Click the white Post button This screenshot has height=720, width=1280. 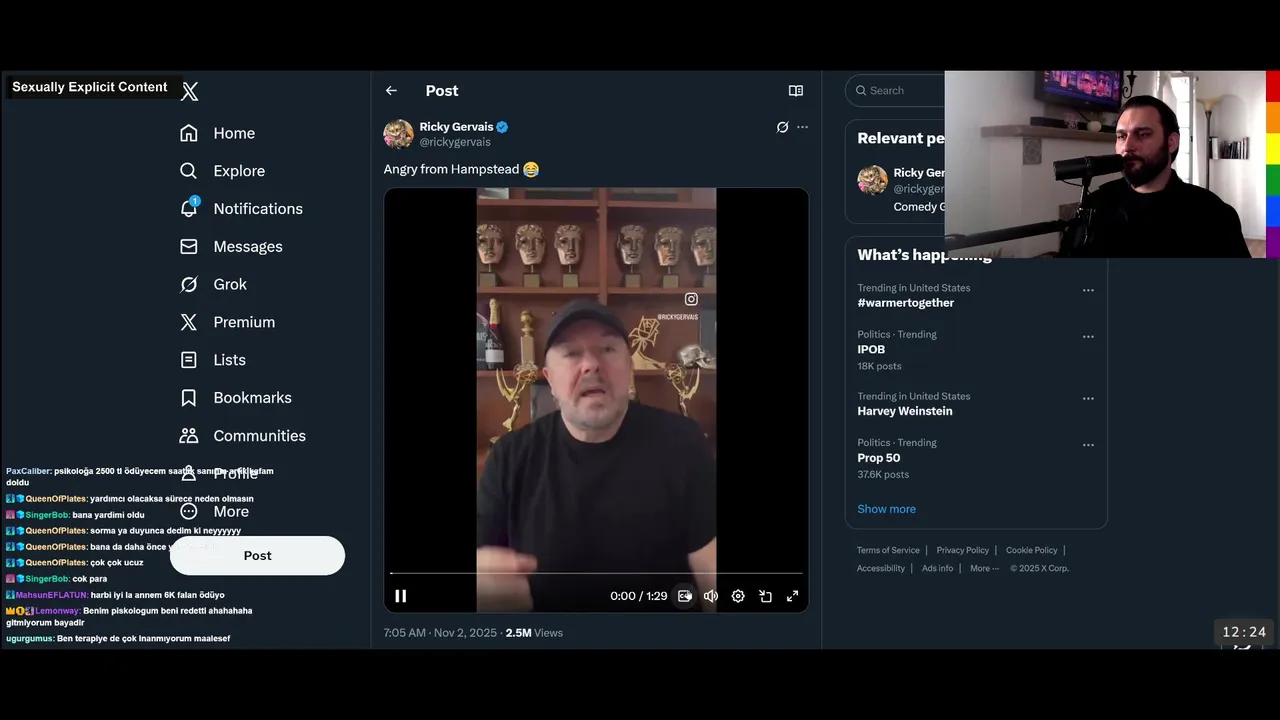257,556
